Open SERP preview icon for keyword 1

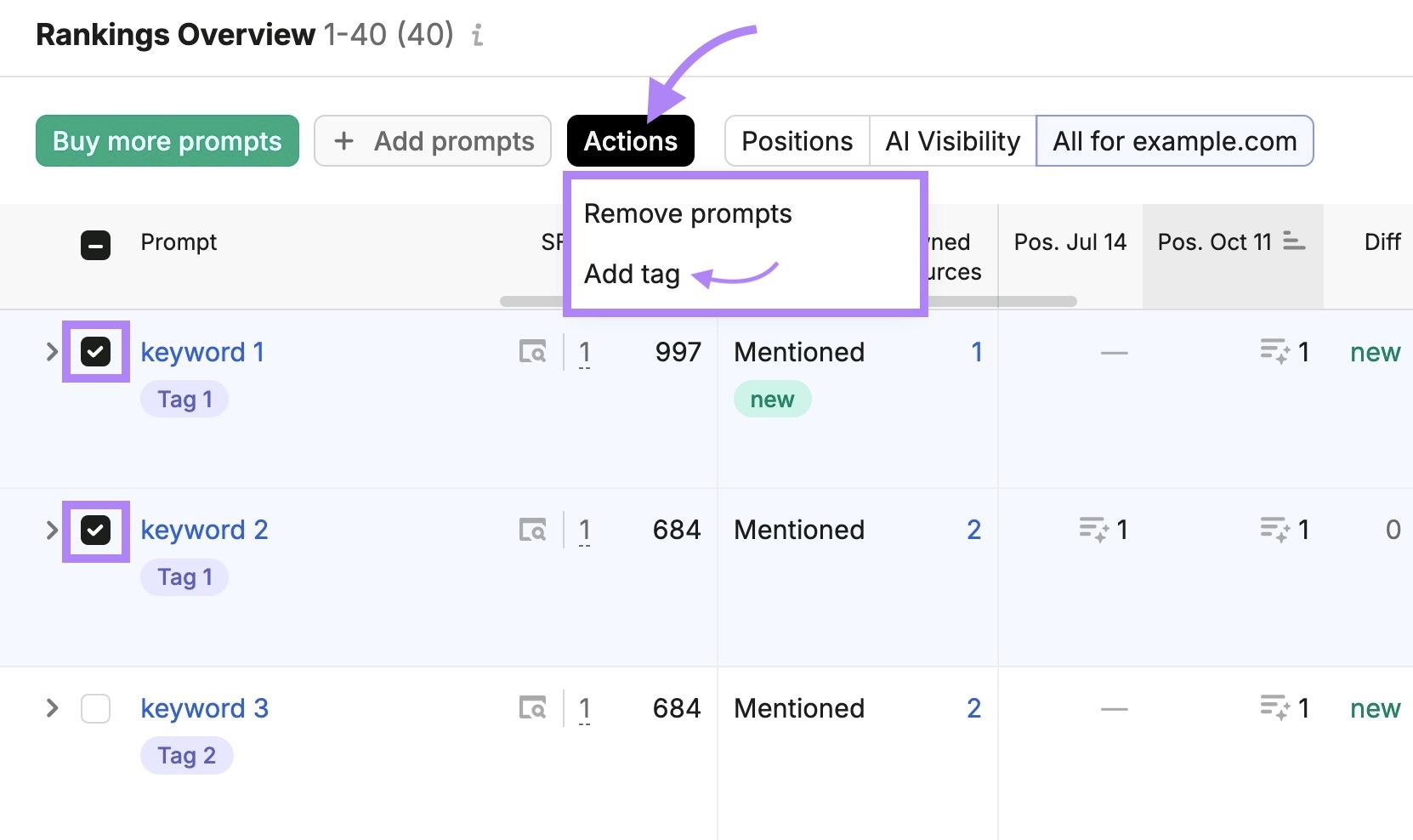click(533, 351)
